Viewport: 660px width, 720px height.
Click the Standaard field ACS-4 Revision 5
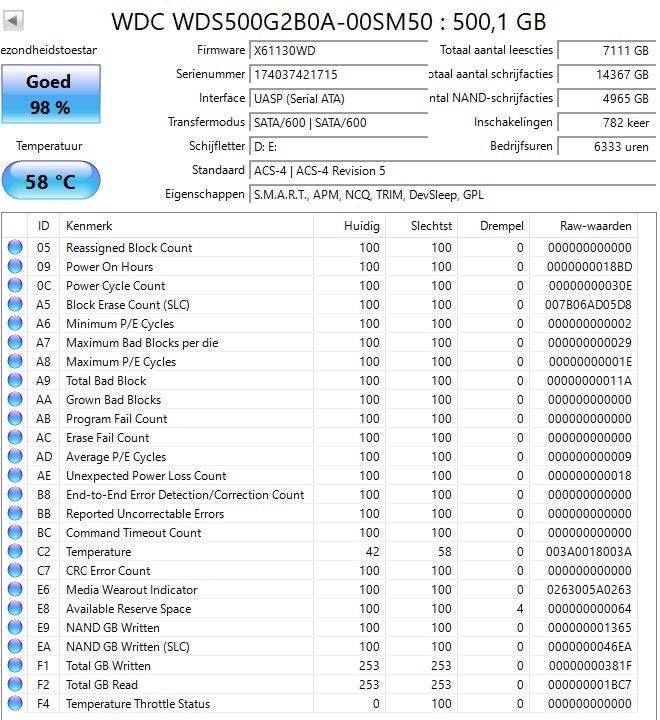point(452,171)
